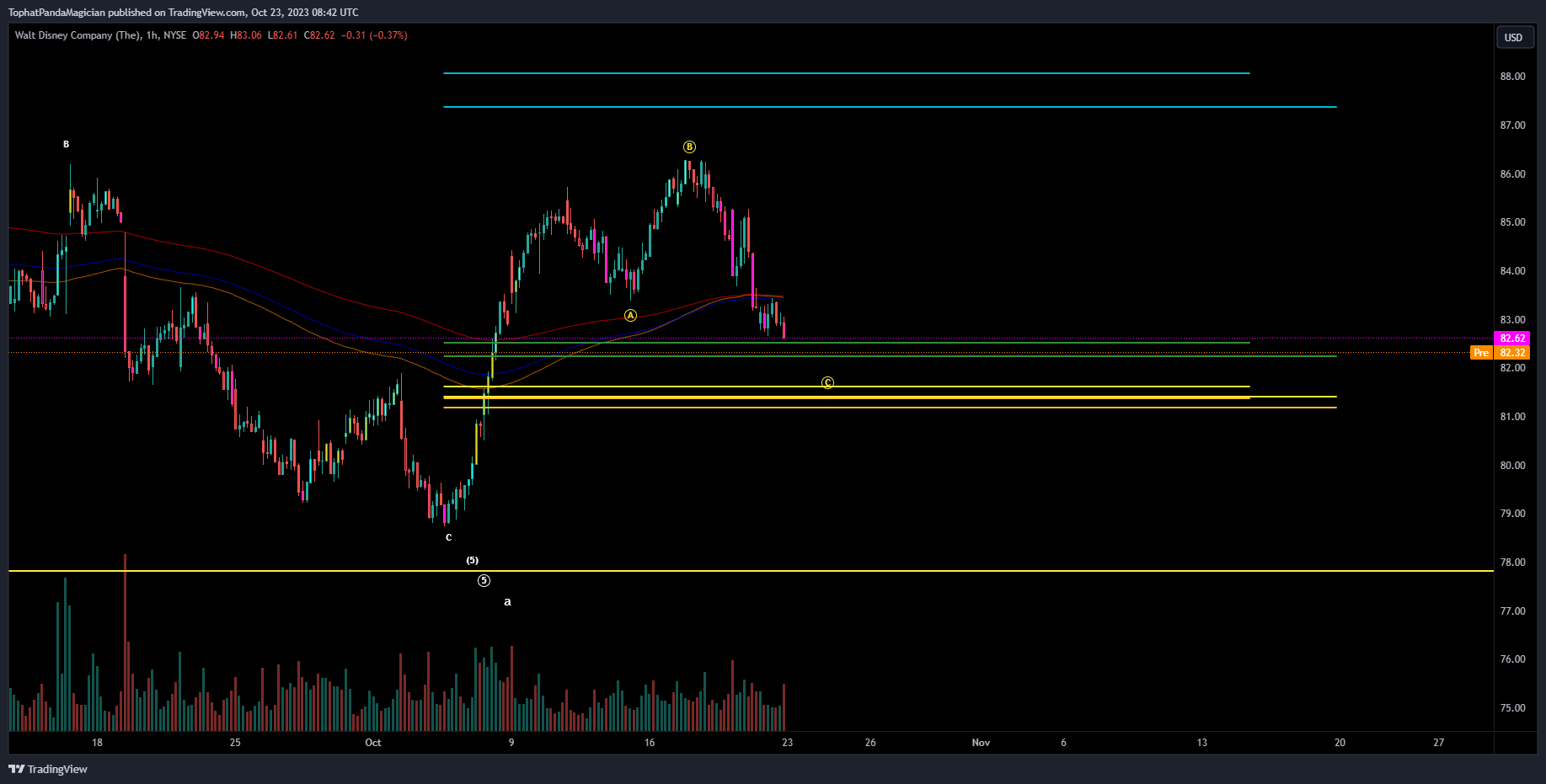Image resolution: width=1546 pixels, height=784 pixels.
Task: Click the TradingView logo at the bottom left
Action: tap(48, 769)
